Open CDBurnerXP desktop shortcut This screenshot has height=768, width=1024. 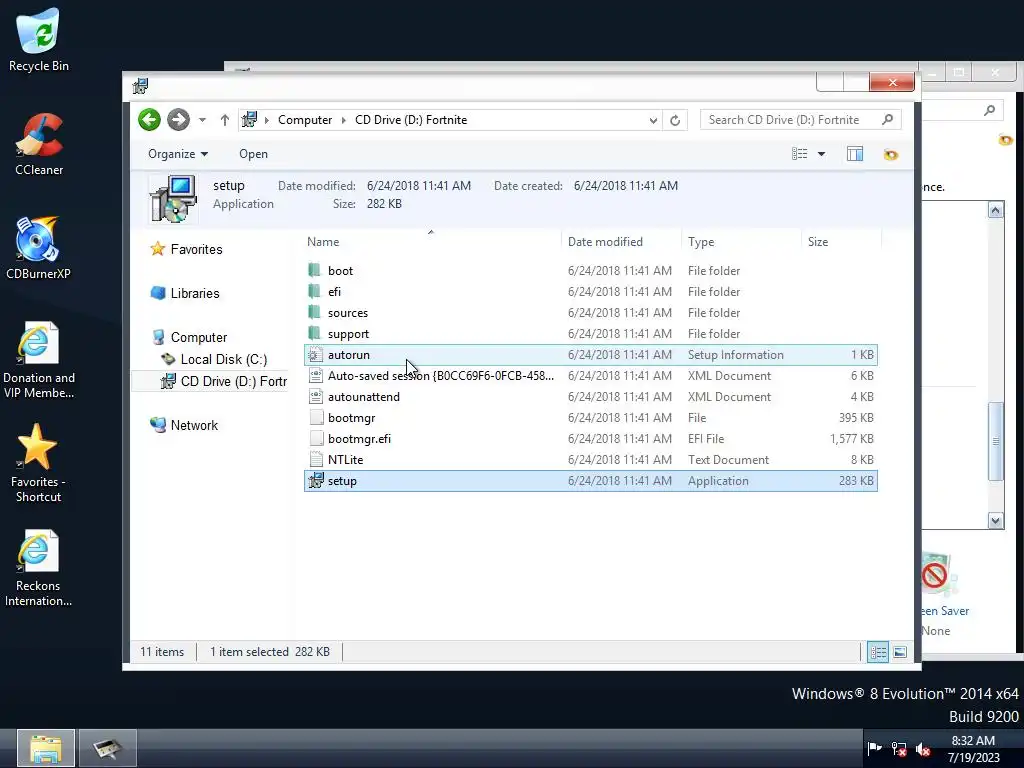pos(38,248)
